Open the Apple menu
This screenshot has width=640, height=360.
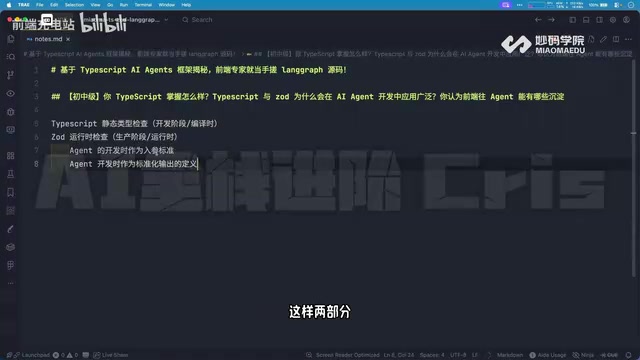pos(9,5)
